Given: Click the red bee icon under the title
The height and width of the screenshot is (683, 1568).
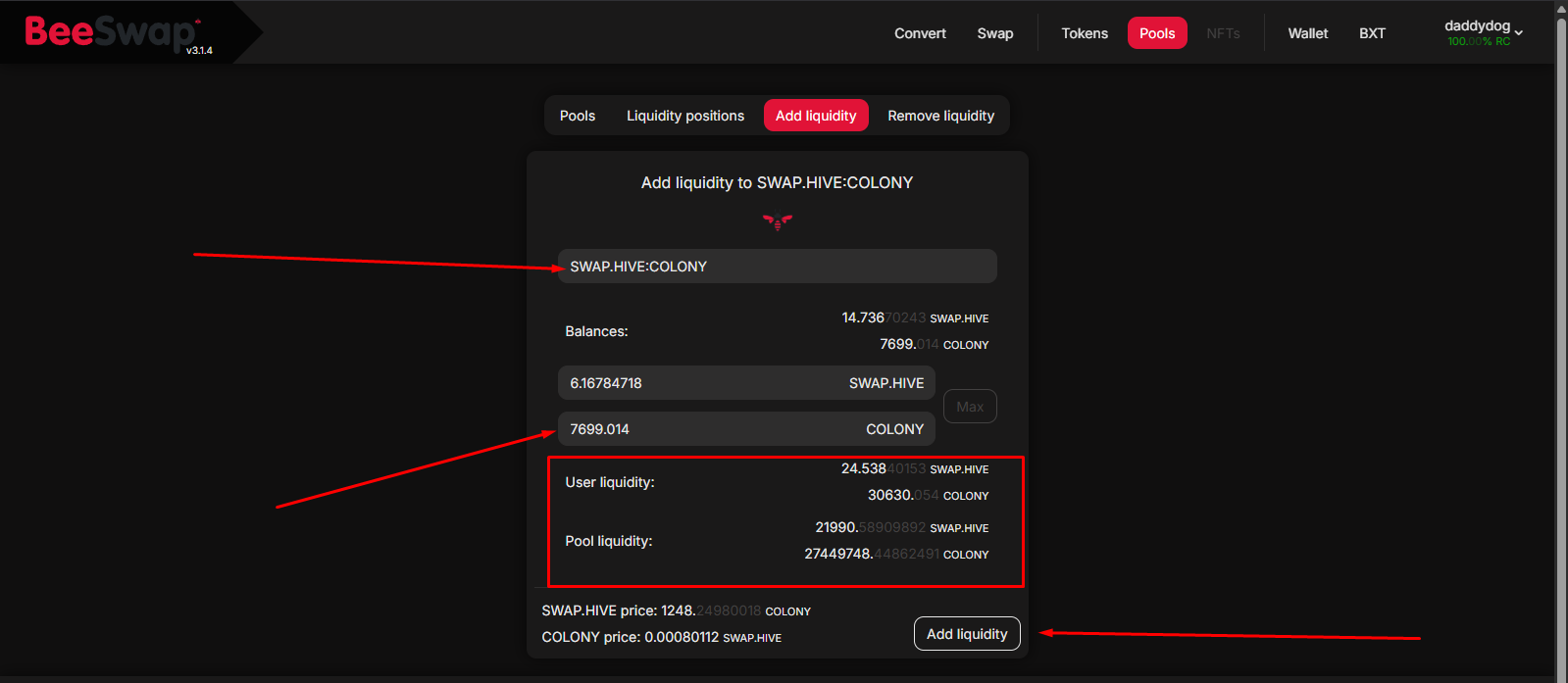Looking at the screenshot, I should click(778, 221).
